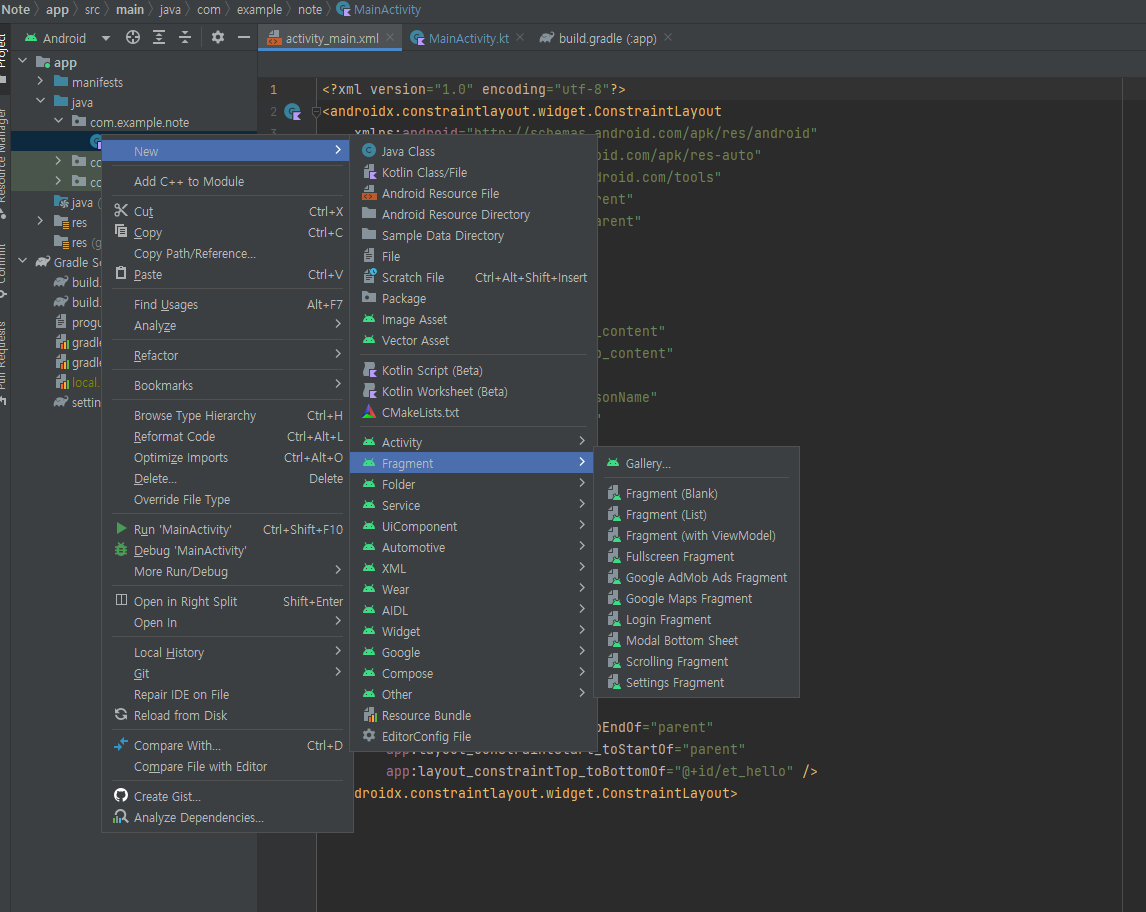Hide the project panel with minus icon
The height and width of the screenshot is (912, 1146).
pos(244,37)
